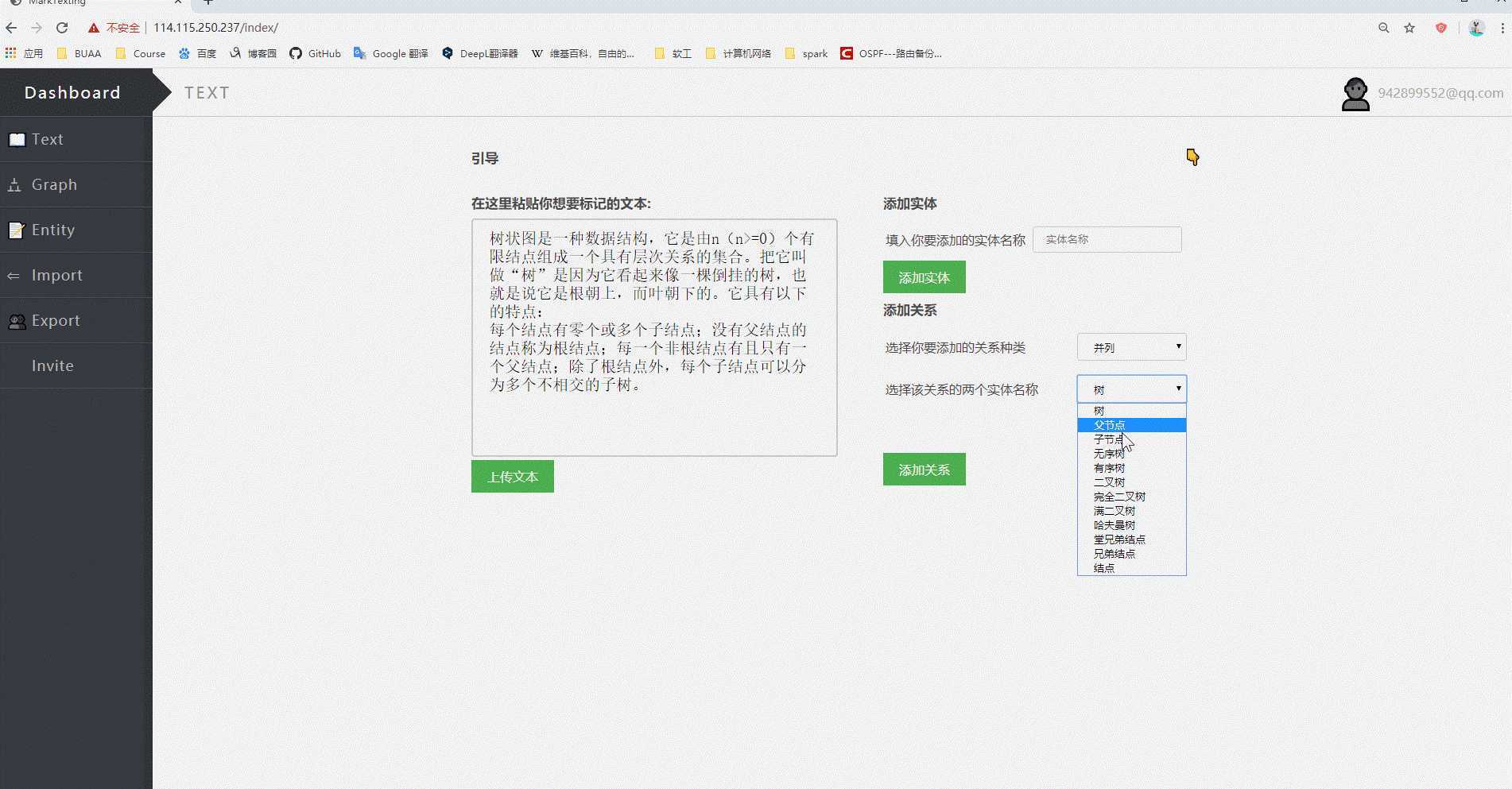Focus the 实体名称 input field
1512x789 pixels.
click(x=1107, y=239)
